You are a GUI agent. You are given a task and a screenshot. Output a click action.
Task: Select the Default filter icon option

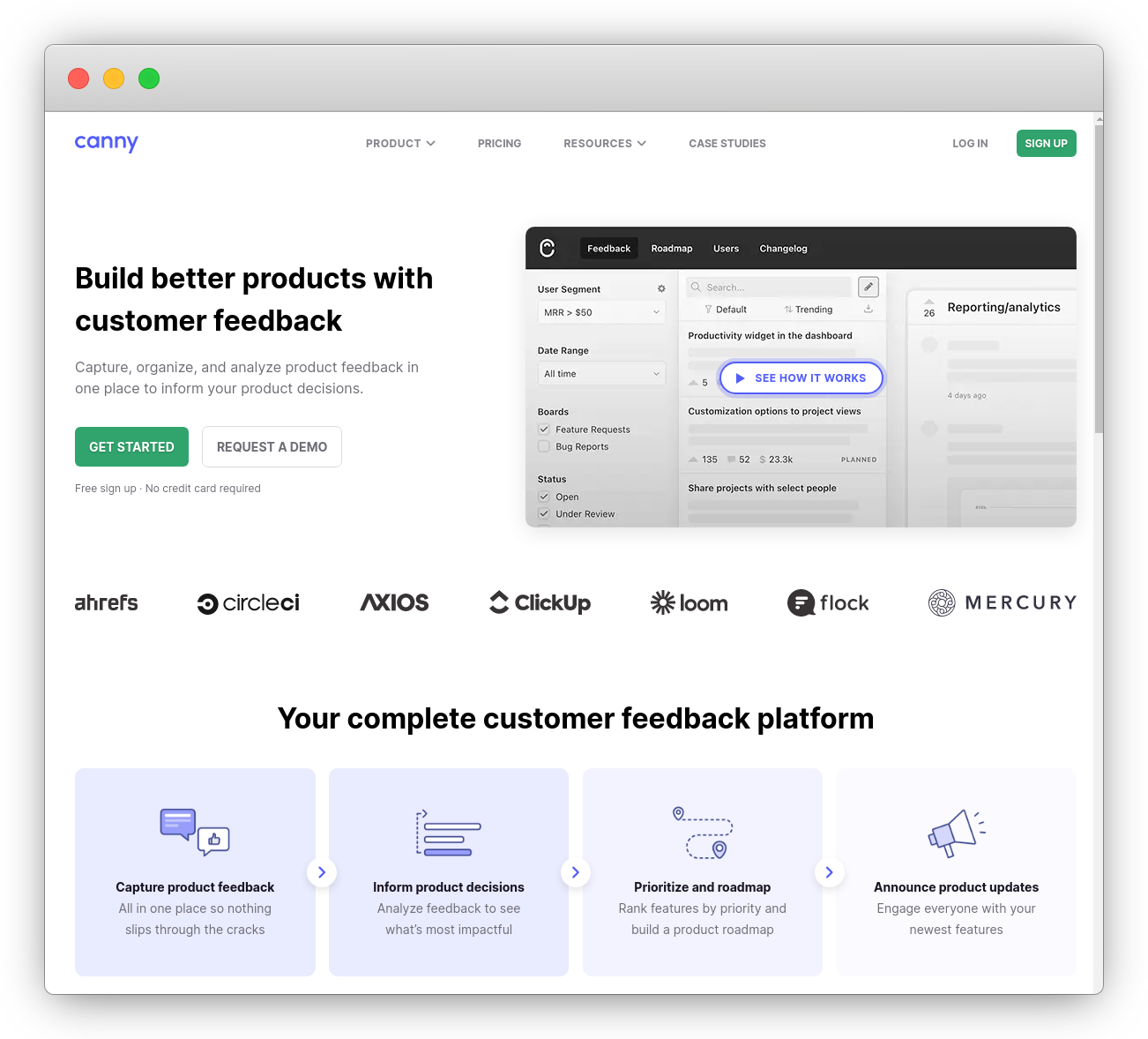point(726,310)
